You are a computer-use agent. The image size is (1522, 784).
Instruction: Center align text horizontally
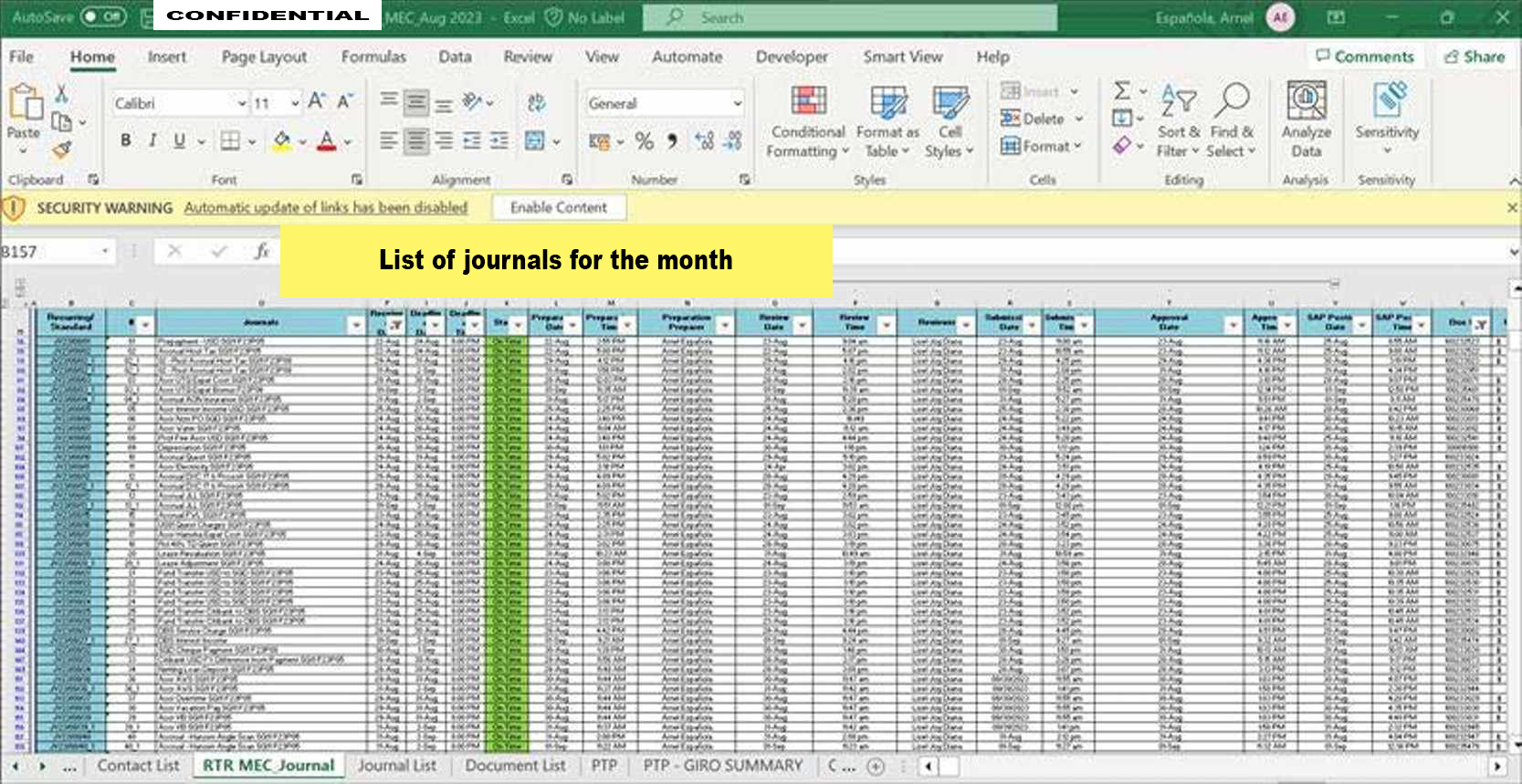[x=416, y=141]
